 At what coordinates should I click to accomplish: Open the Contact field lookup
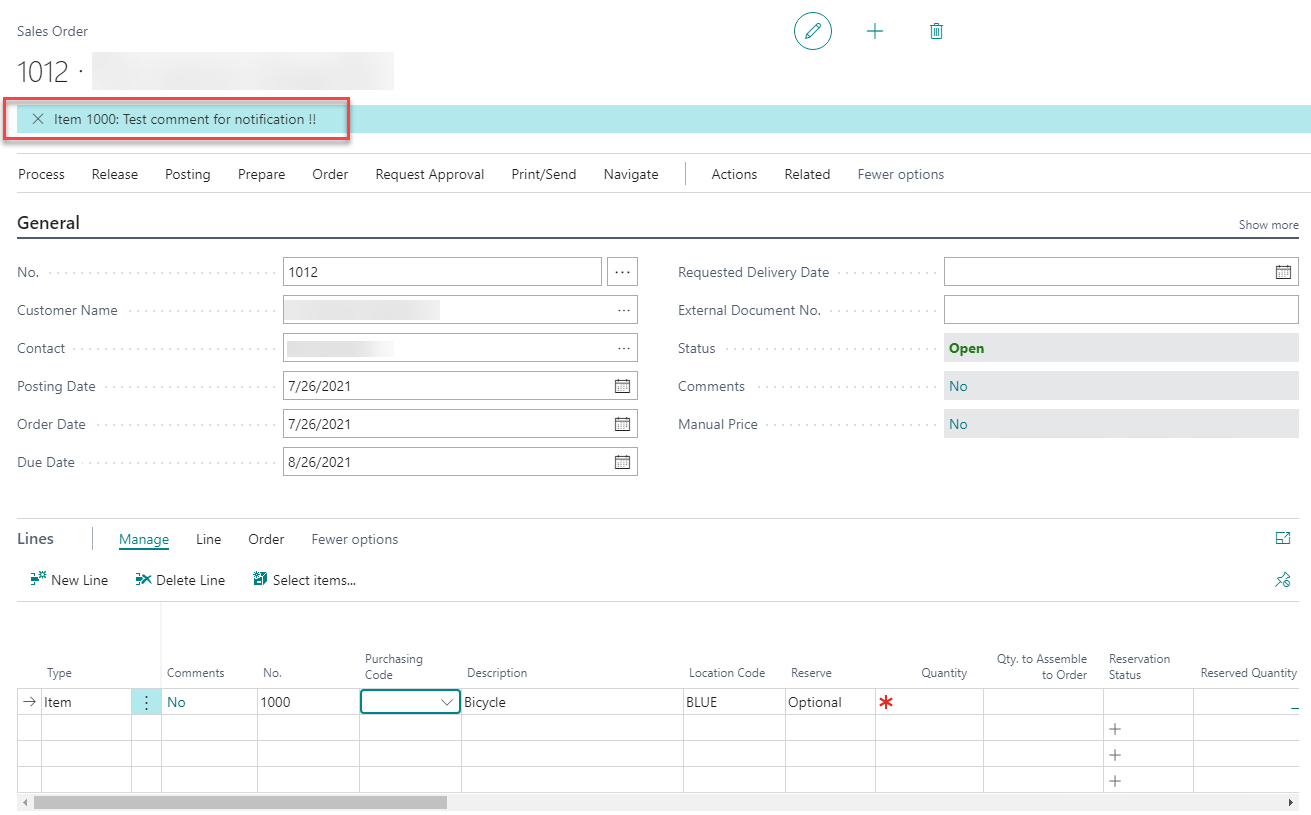tap(624, 348)
